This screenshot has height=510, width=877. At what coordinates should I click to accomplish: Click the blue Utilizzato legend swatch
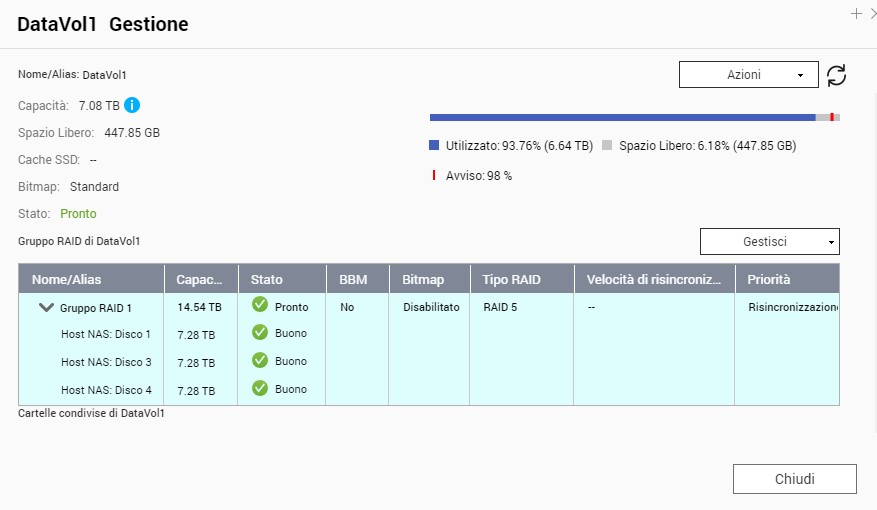click(434, 145)
